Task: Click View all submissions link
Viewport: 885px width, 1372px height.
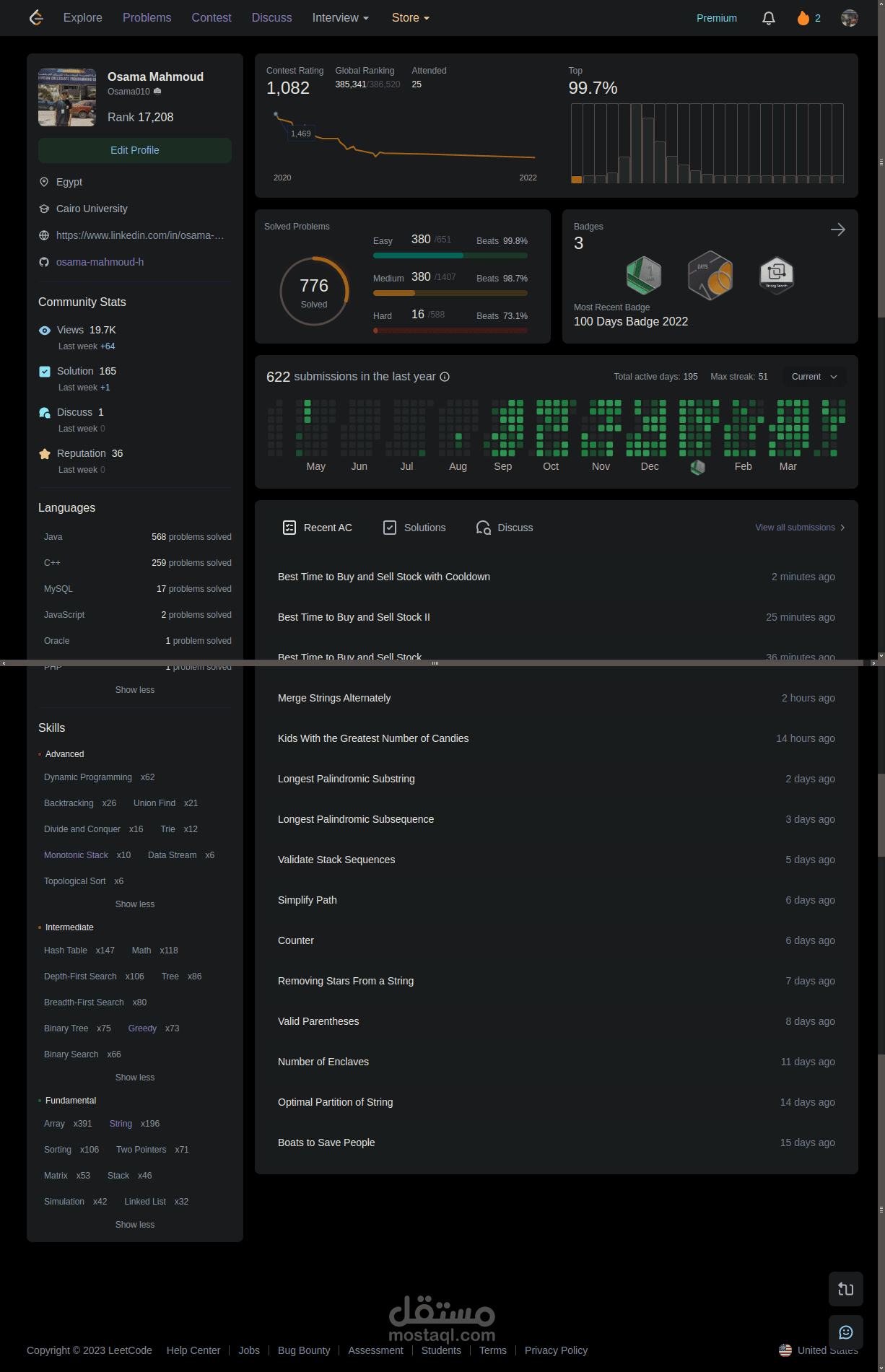Action: point(800,528)
